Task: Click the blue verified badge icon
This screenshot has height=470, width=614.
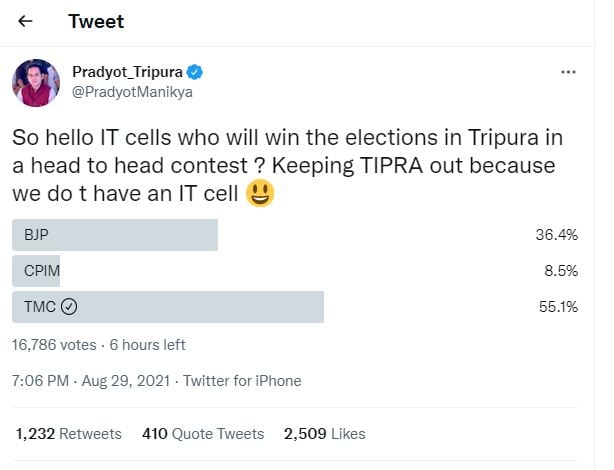Action: [195, 72]
